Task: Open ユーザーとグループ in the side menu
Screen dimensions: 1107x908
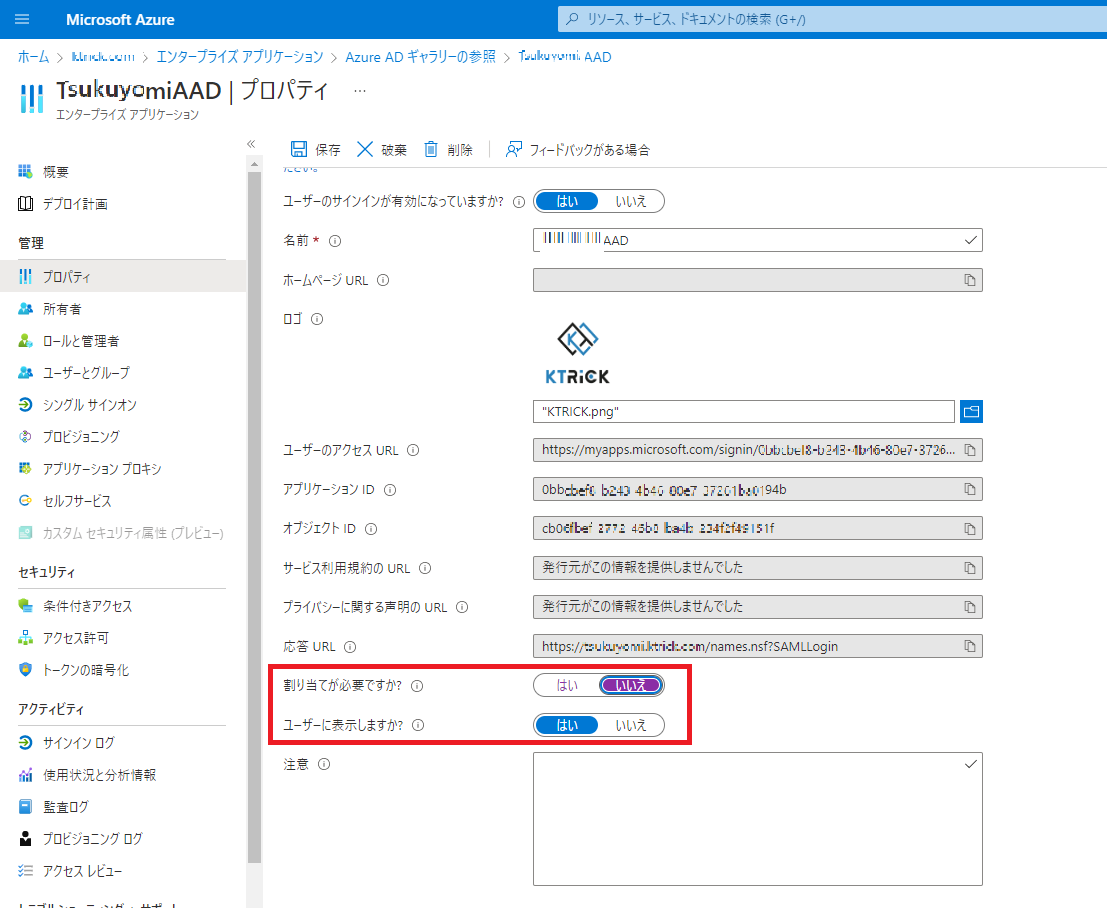Action: point(122,373)
